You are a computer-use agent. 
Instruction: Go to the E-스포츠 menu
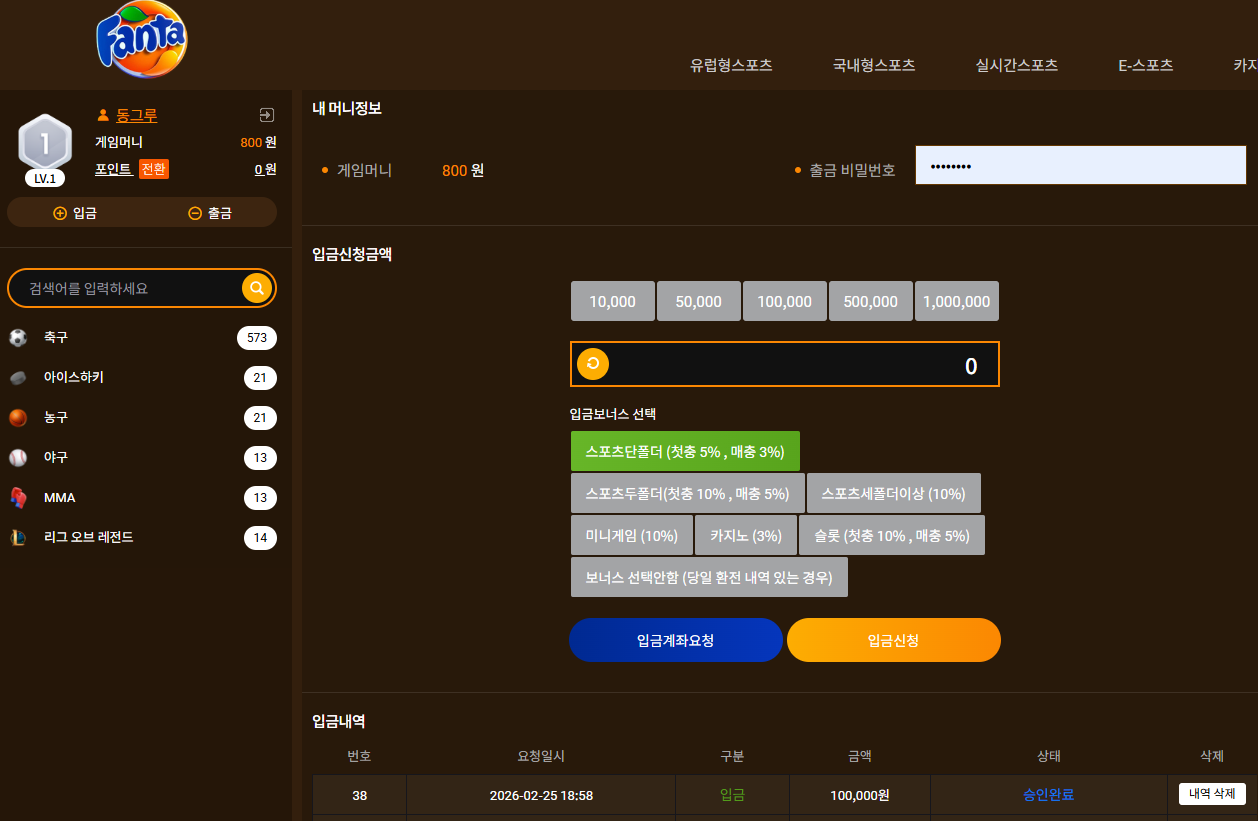1146,65
